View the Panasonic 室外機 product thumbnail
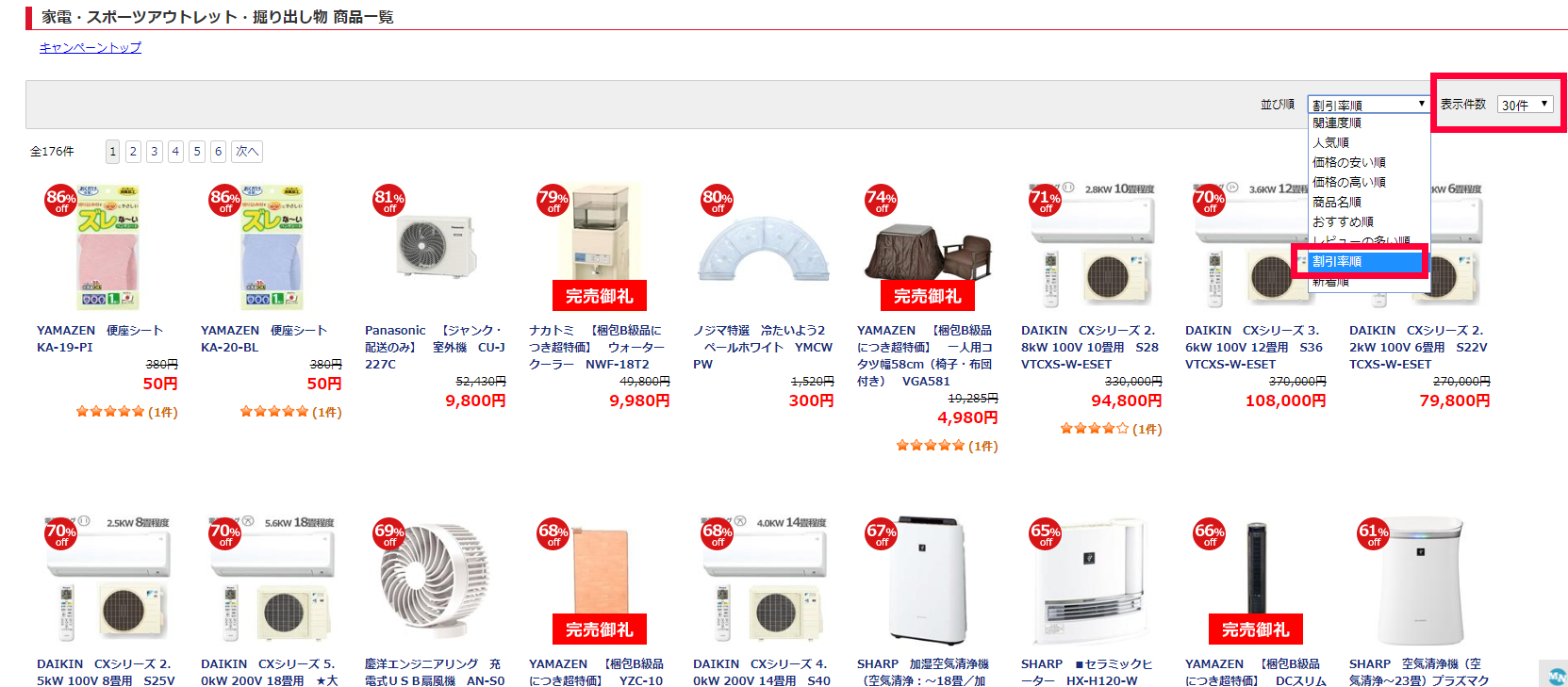 (436, 247)
